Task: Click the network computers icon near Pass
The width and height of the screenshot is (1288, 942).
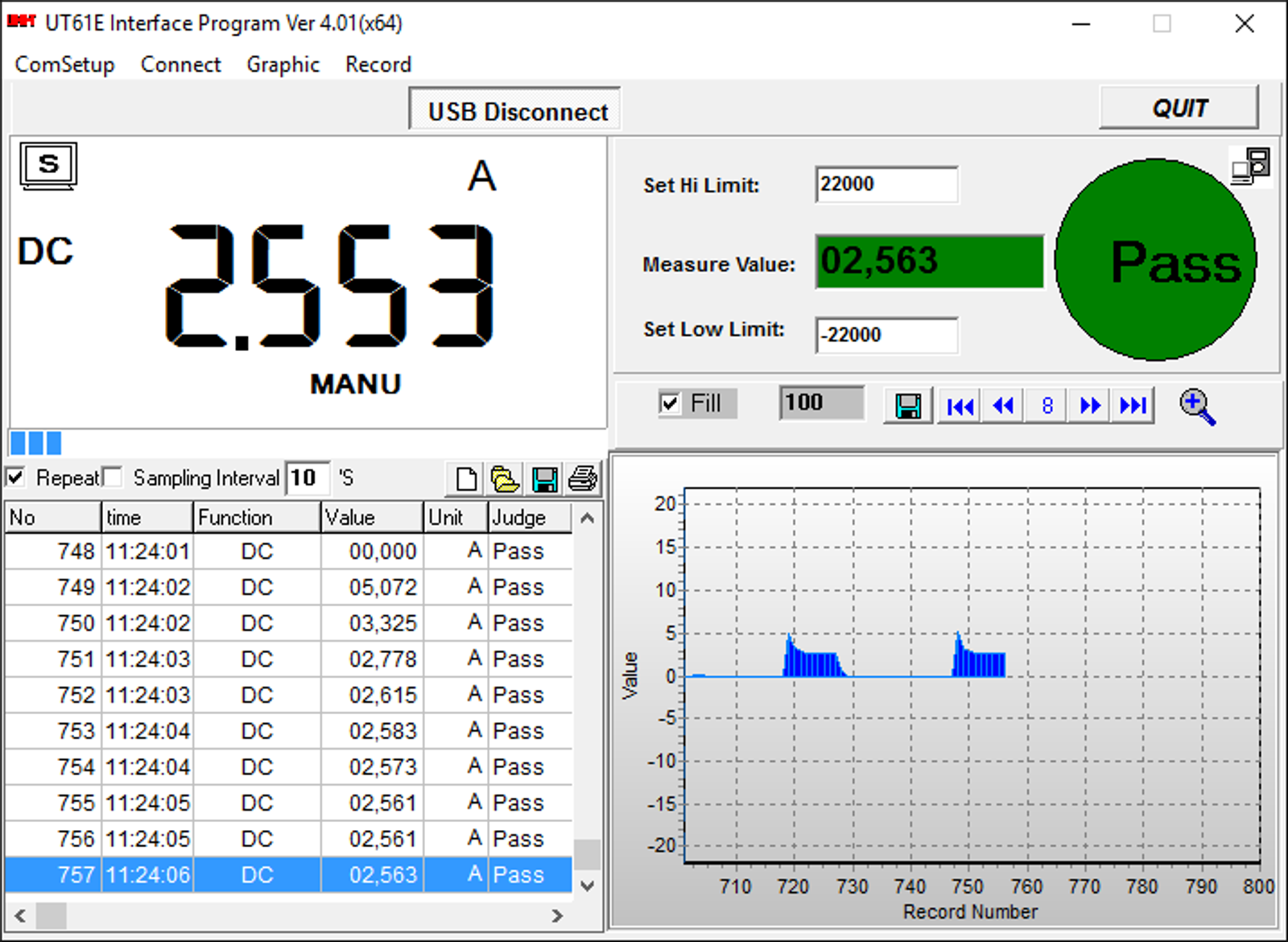Action: tap(1251, 166)
